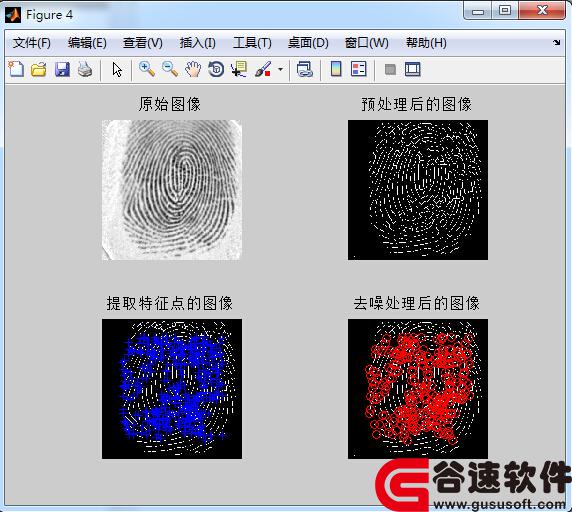
Task: Click the original fingerprint image 原始图像
Action: click(x=171, y=190)
